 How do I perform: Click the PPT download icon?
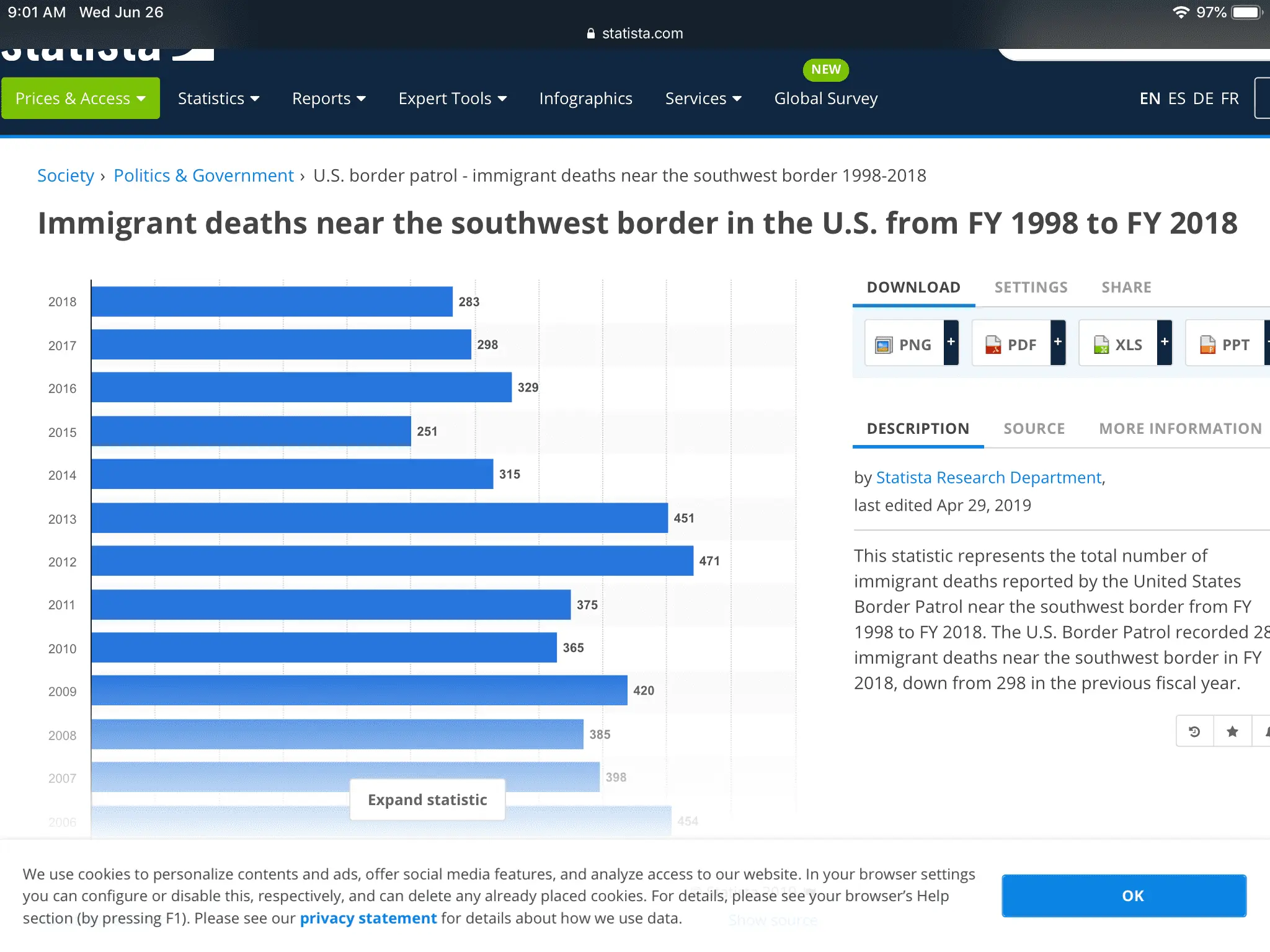pos(1207,345)
